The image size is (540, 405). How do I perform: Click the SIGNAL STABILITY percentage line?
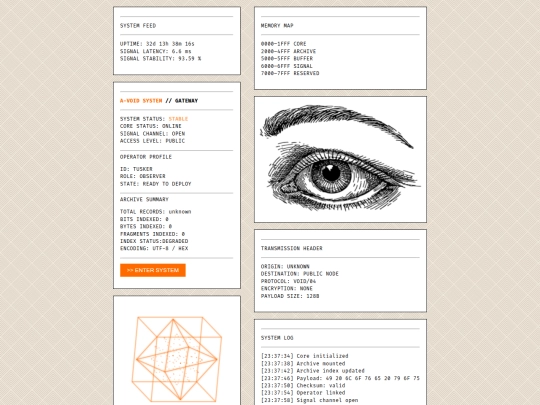click(160, 59)
